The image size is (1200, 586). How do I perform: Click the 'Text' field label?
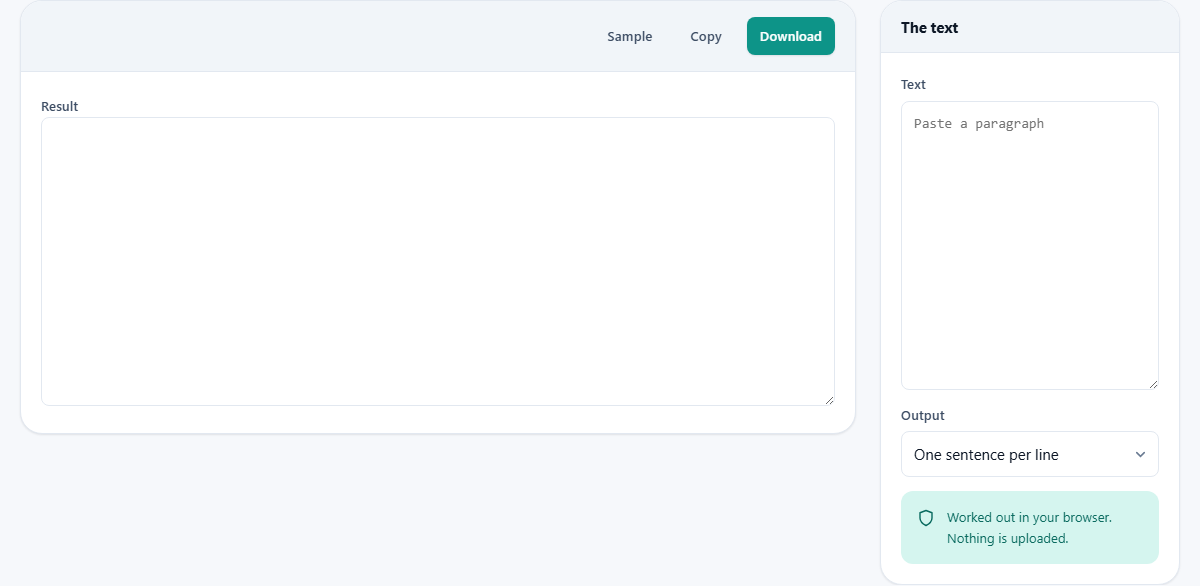click(914, 85)
